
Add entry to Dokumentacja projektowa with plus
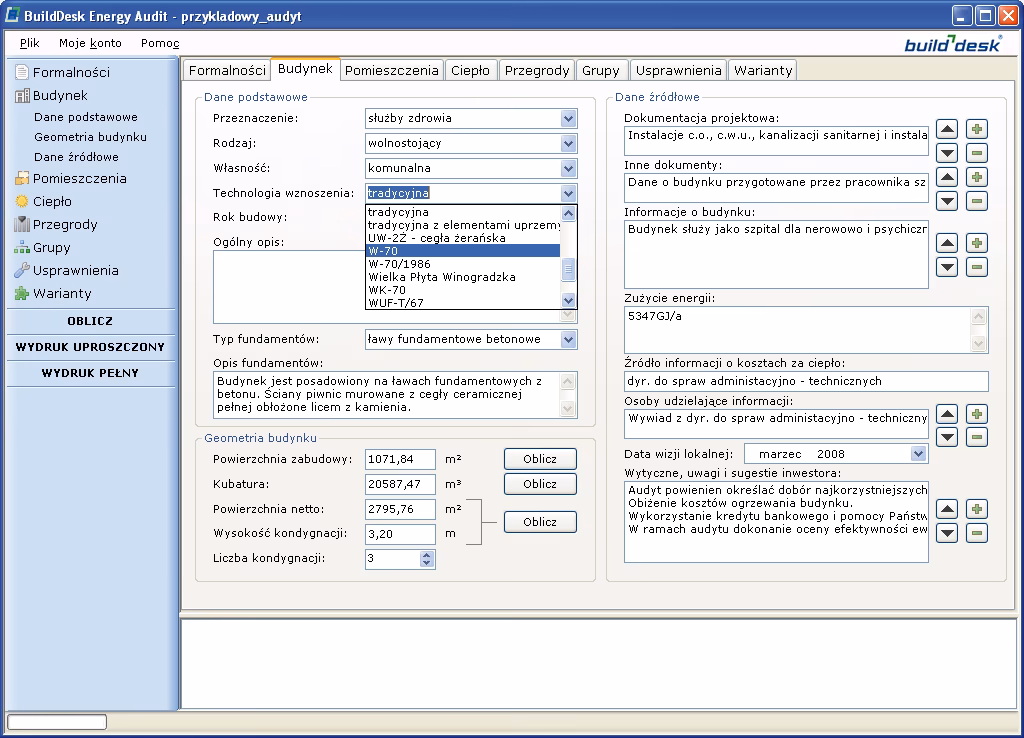[x=977, y=129]
